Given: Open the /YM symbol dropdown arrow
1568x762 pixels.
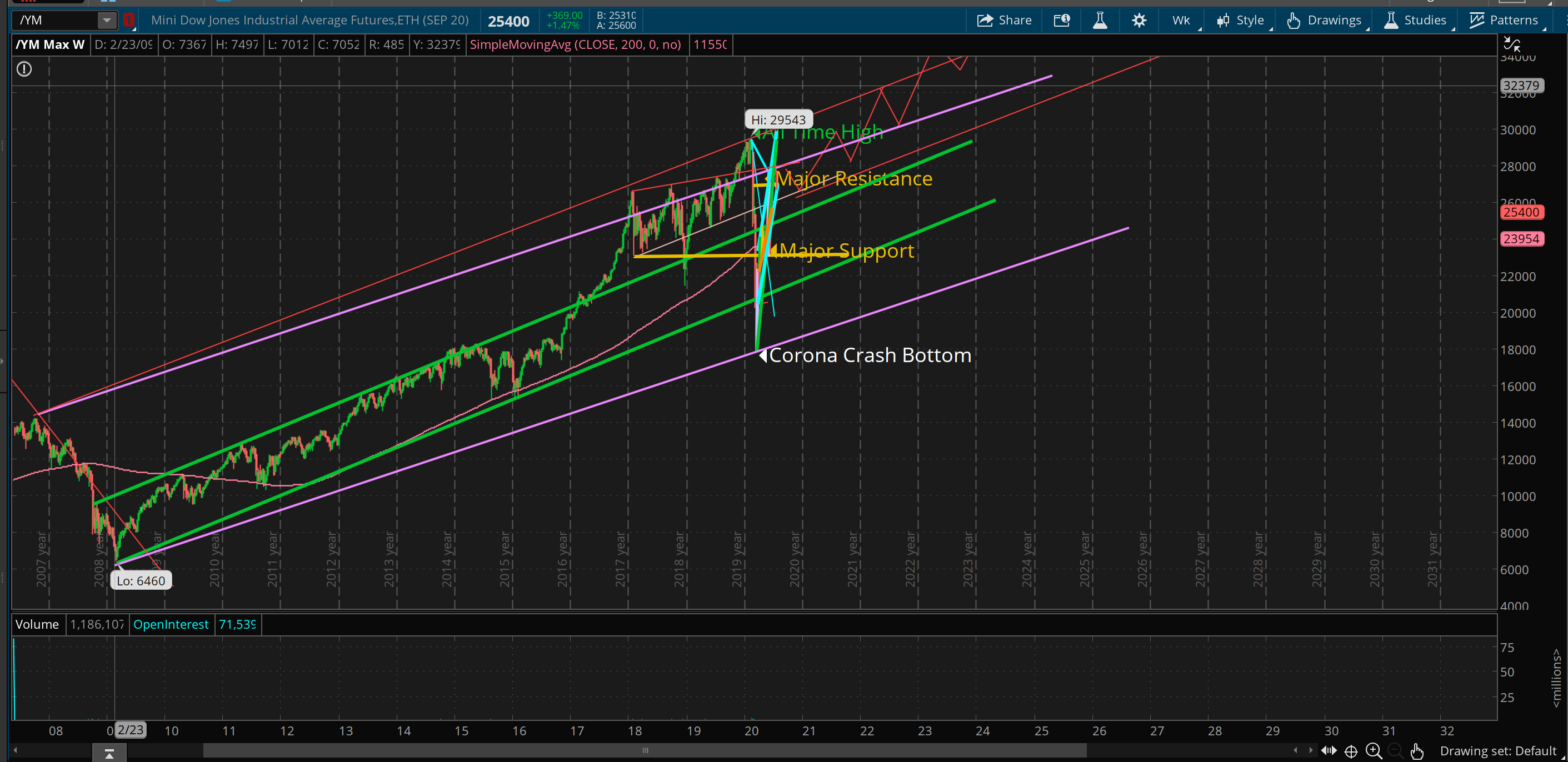Looking at the screenshot, I should click(107, 20).
